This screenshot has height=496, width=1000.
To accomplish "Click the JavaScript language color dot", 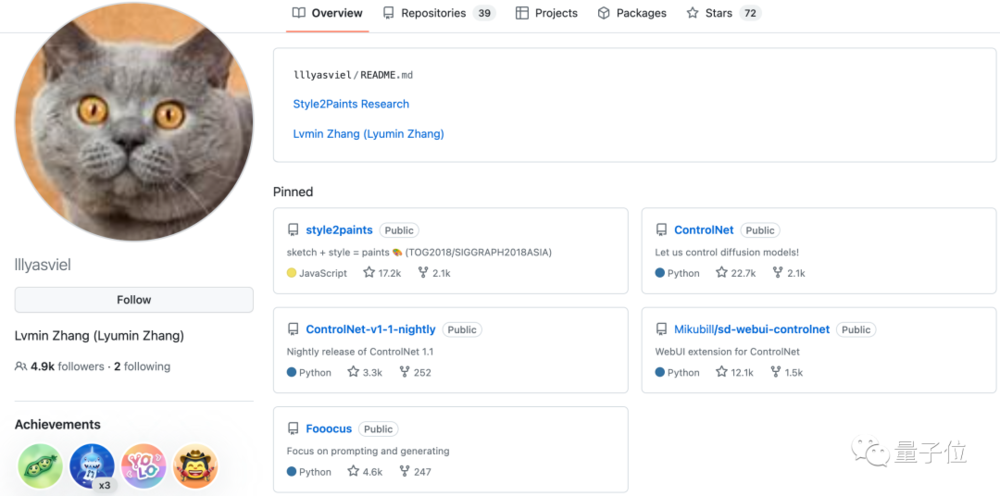I will [291, 273].
